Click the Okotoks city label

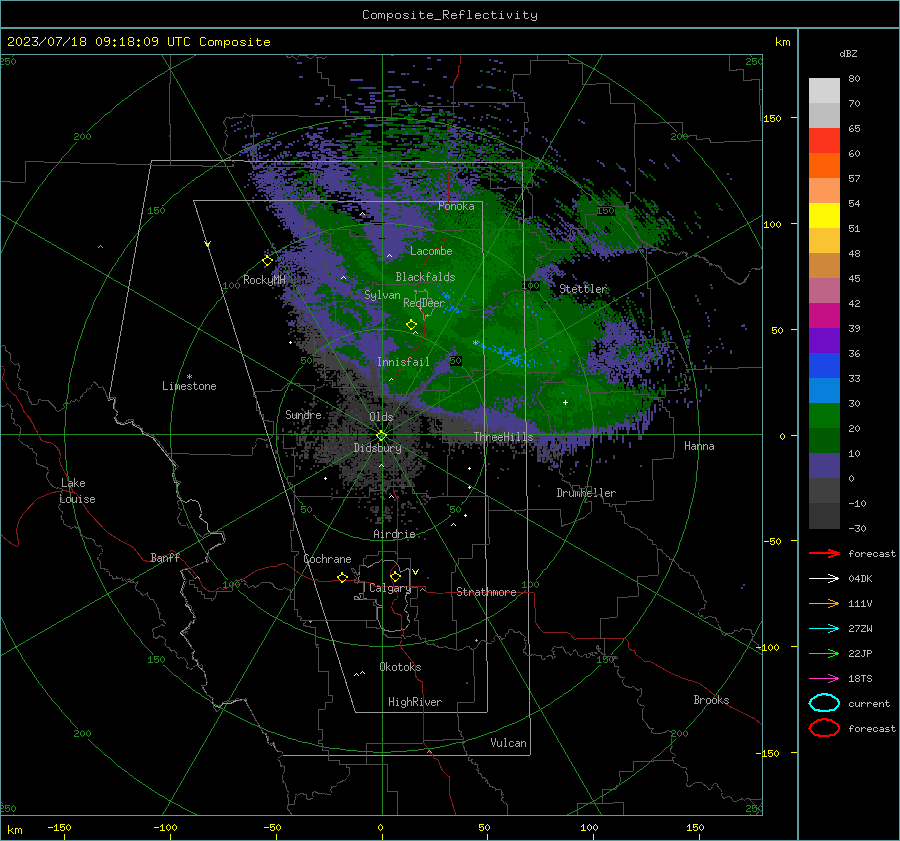click(400, 667)
